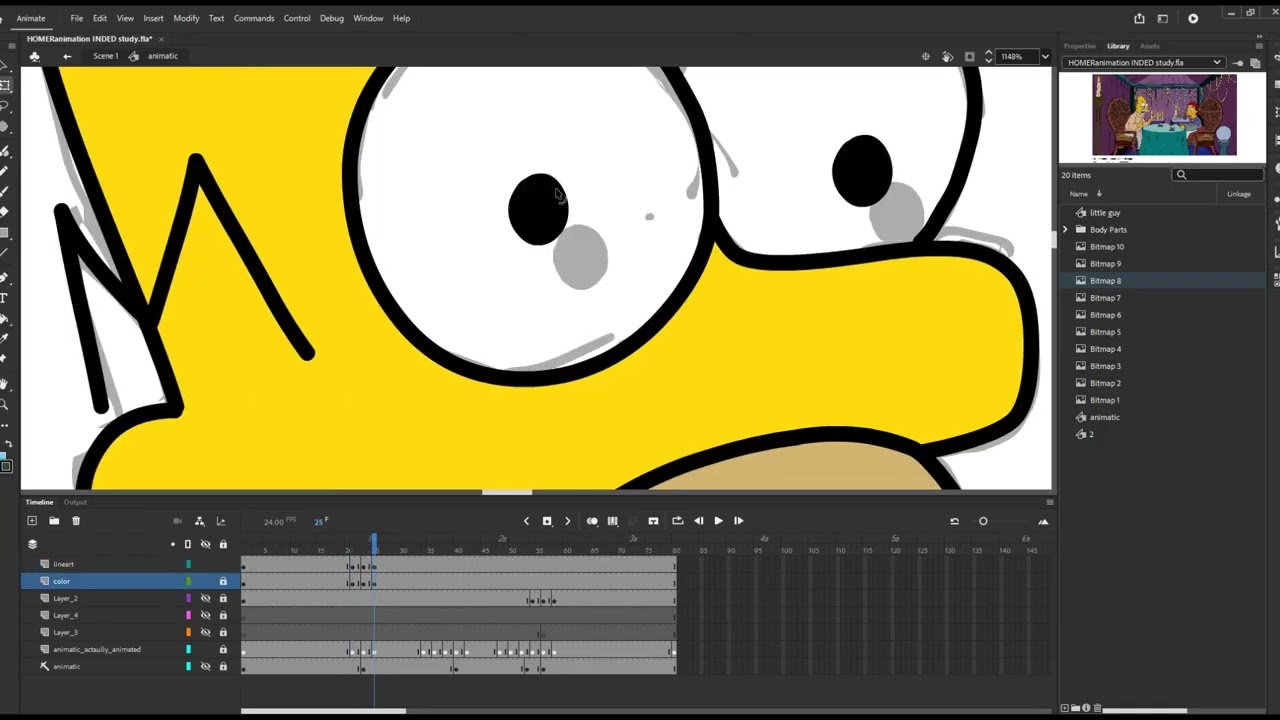
Task: Switch to the Assets tab
Action: (1150, 46)
